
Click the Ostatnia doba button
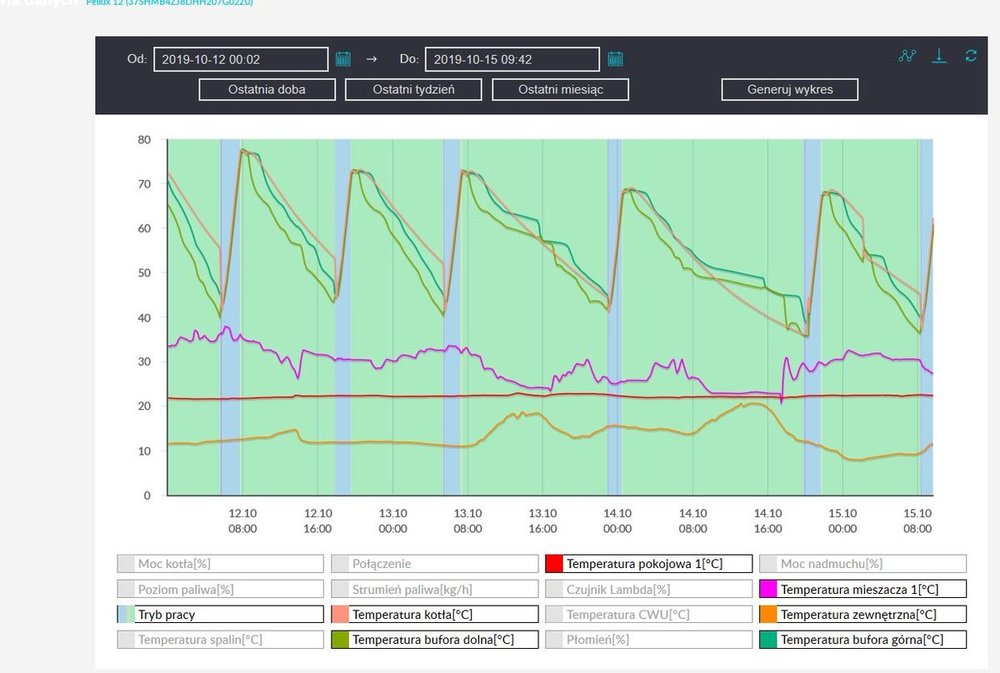click(x=266, y=89)
